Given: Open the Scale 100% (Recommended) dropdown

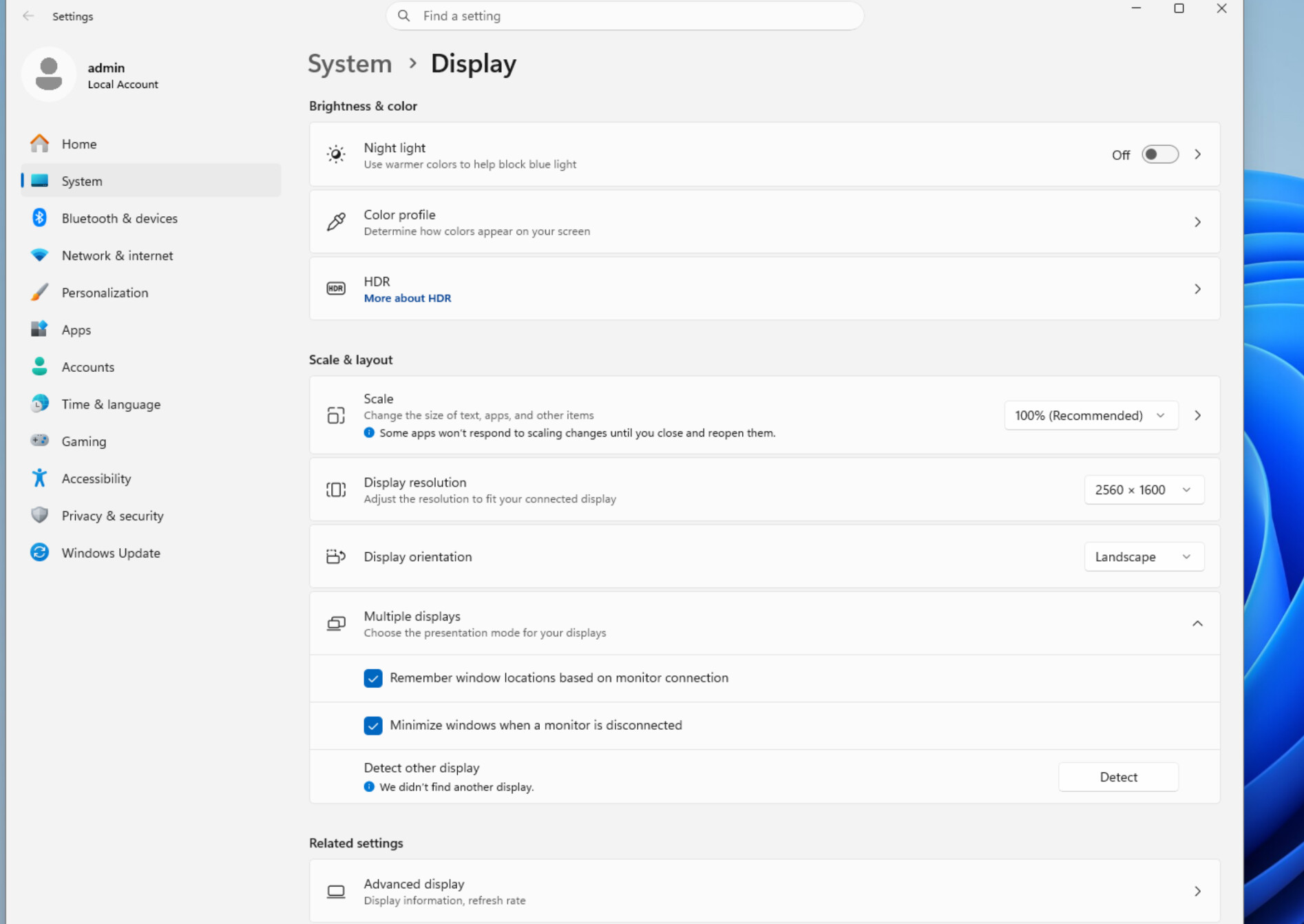Looking at the screenshot, I should pyautogui.click(x=1091, y=415).
